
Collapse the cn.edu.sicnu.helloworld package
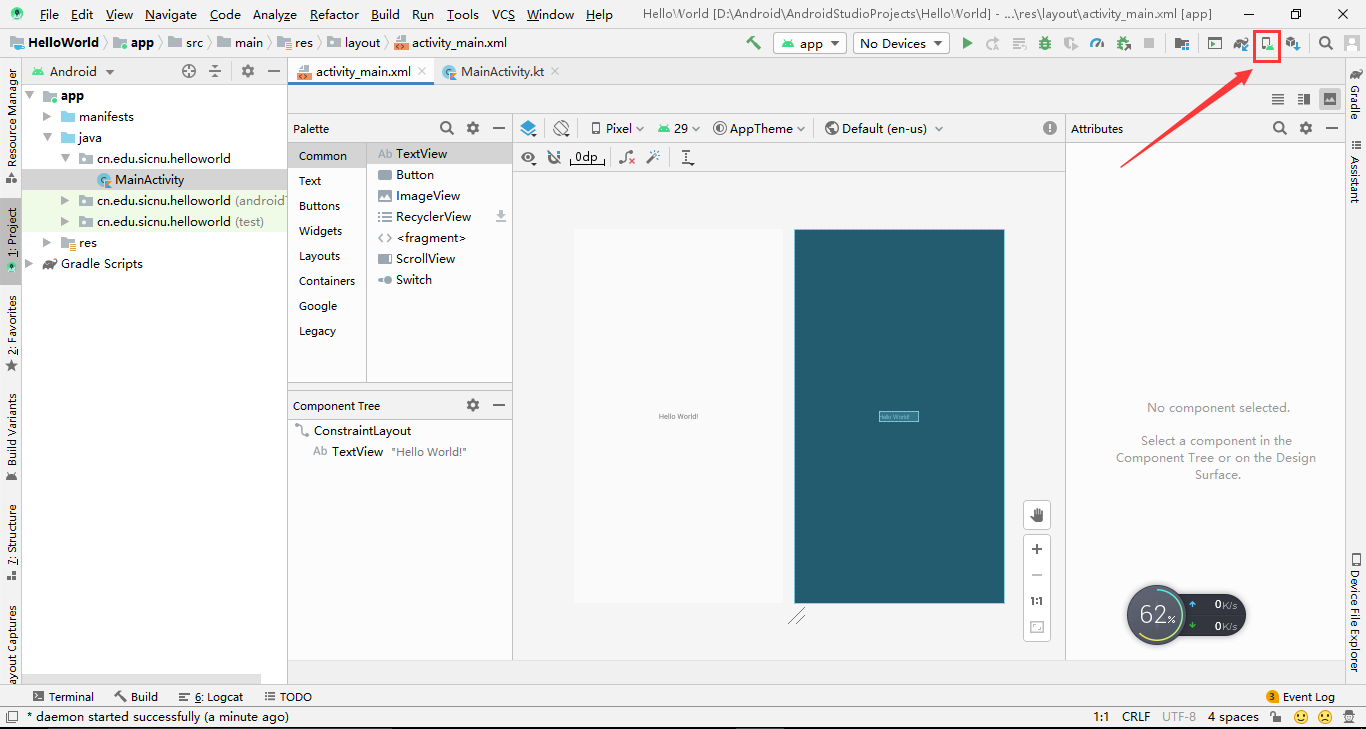(x=65, y=157)
